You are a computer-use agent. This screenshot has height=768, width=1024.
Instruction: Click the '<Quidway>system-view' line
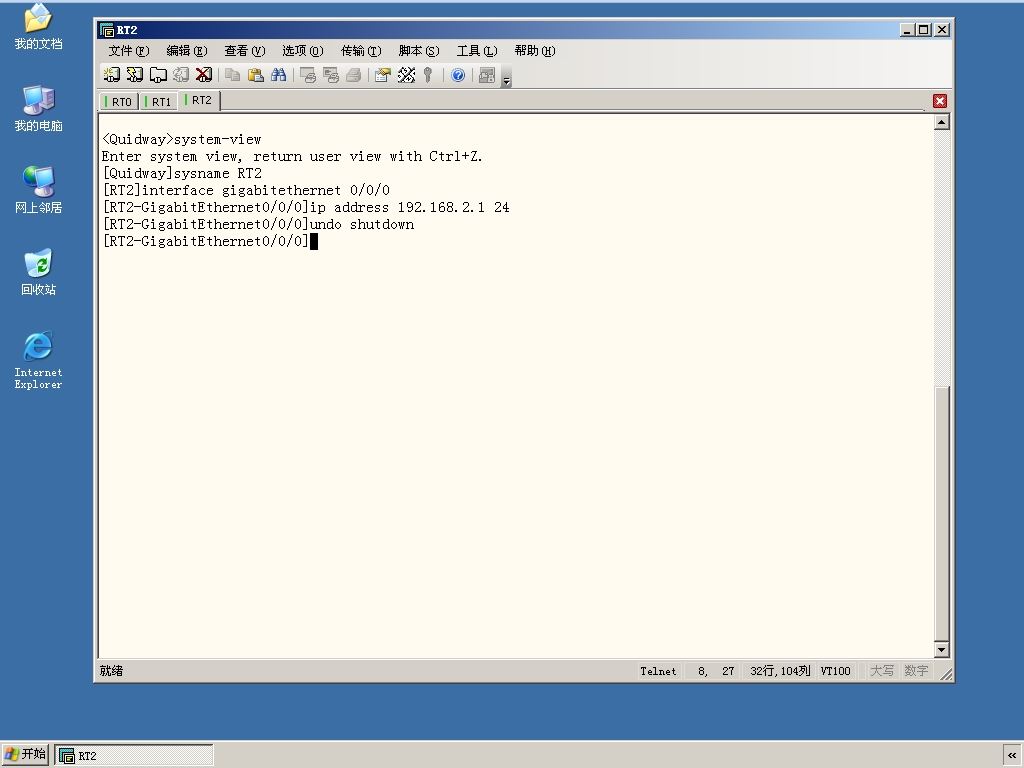[x=182, y=140]
